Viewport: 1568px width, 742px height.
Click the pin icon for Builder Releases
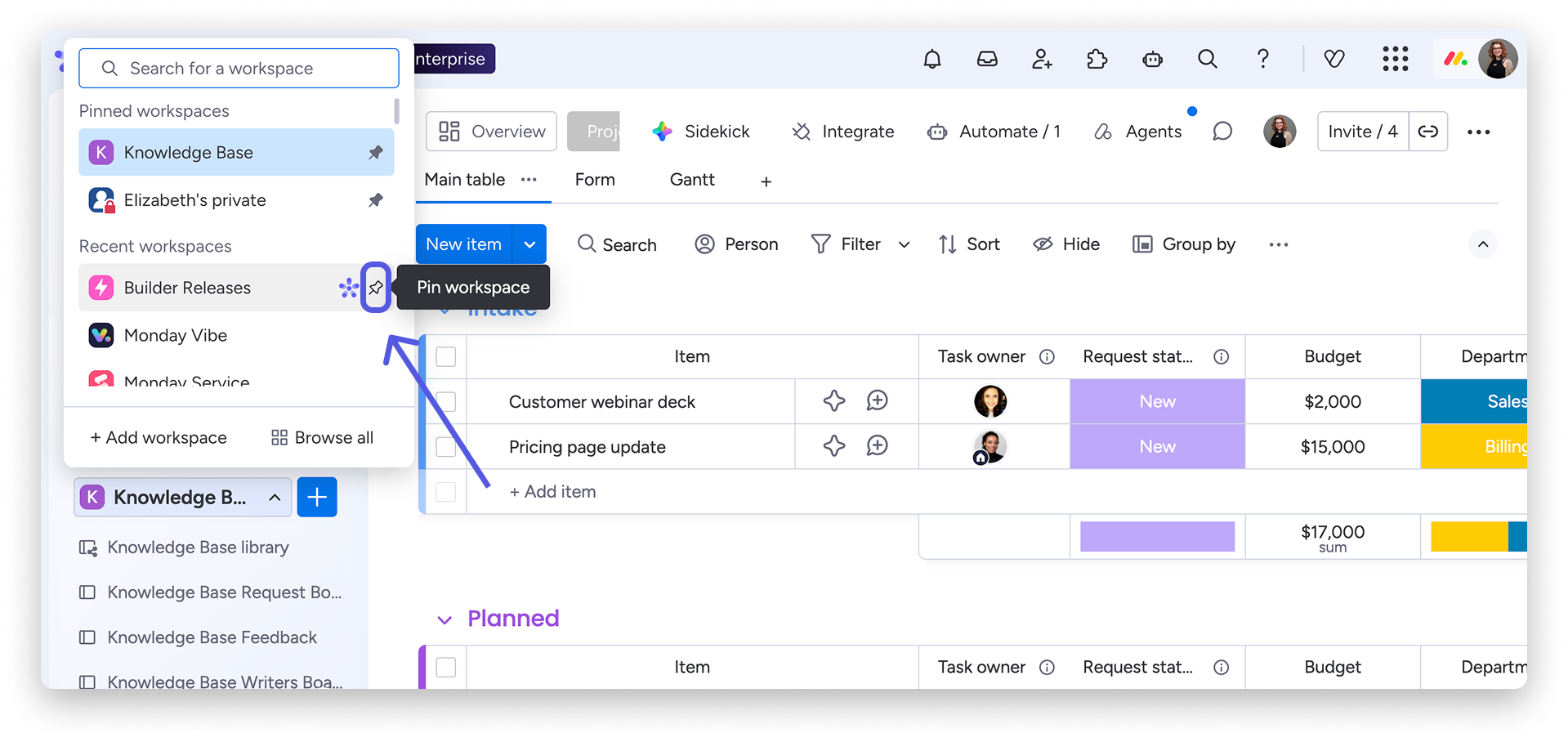coord(376,288)
